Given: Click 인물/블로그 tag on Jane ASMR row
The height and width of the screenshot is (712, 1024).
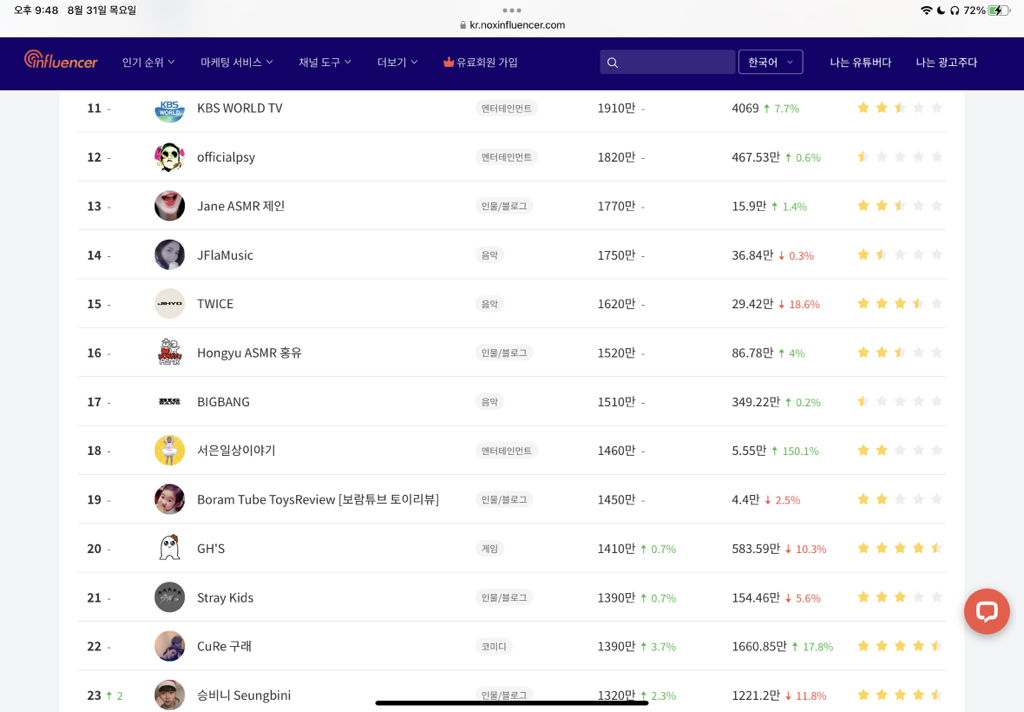Looking at the screenshot, I should pyautogui.click(x=504, y=206).
